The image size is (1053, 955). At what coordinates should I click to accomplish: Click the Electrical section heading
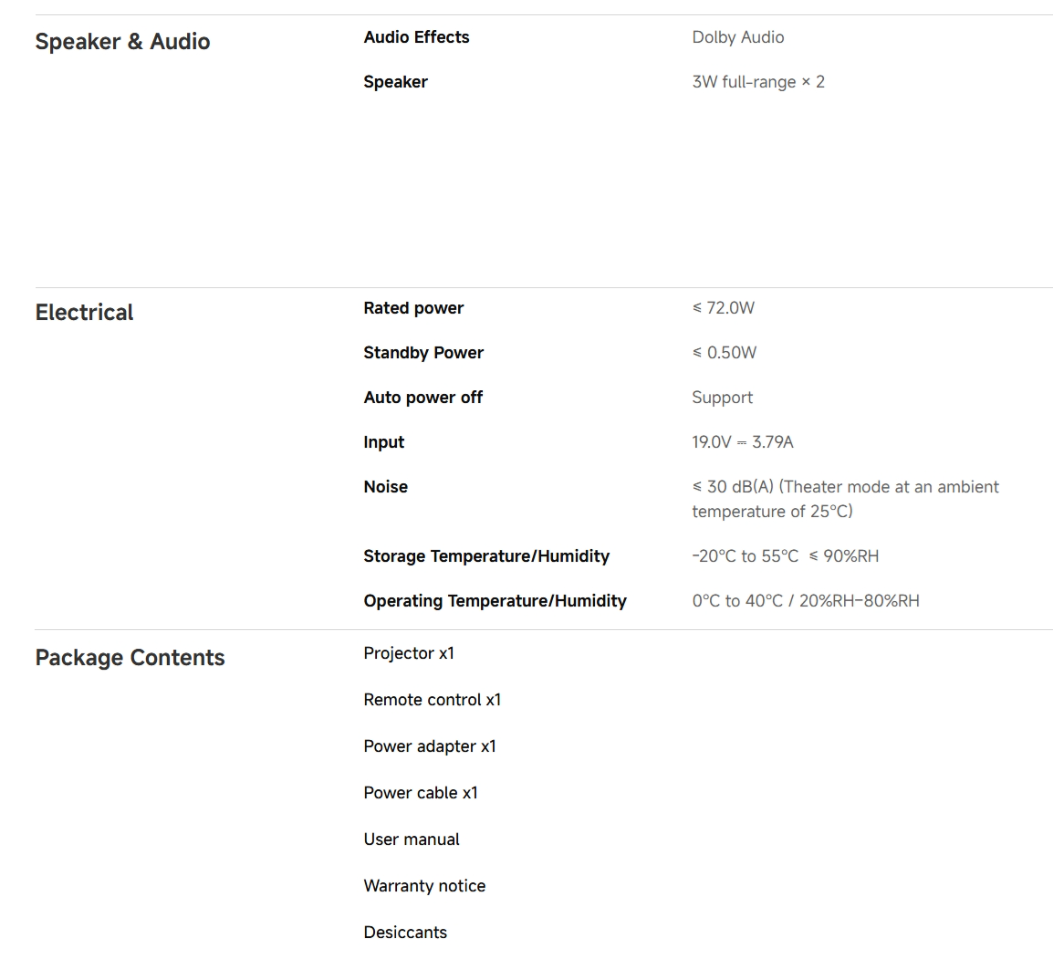point(84,313)
